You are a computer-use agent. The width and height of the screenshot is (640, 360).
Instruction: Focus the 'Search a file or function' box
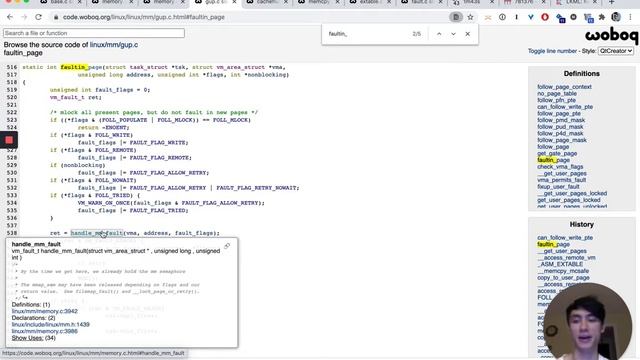point(94,33)
